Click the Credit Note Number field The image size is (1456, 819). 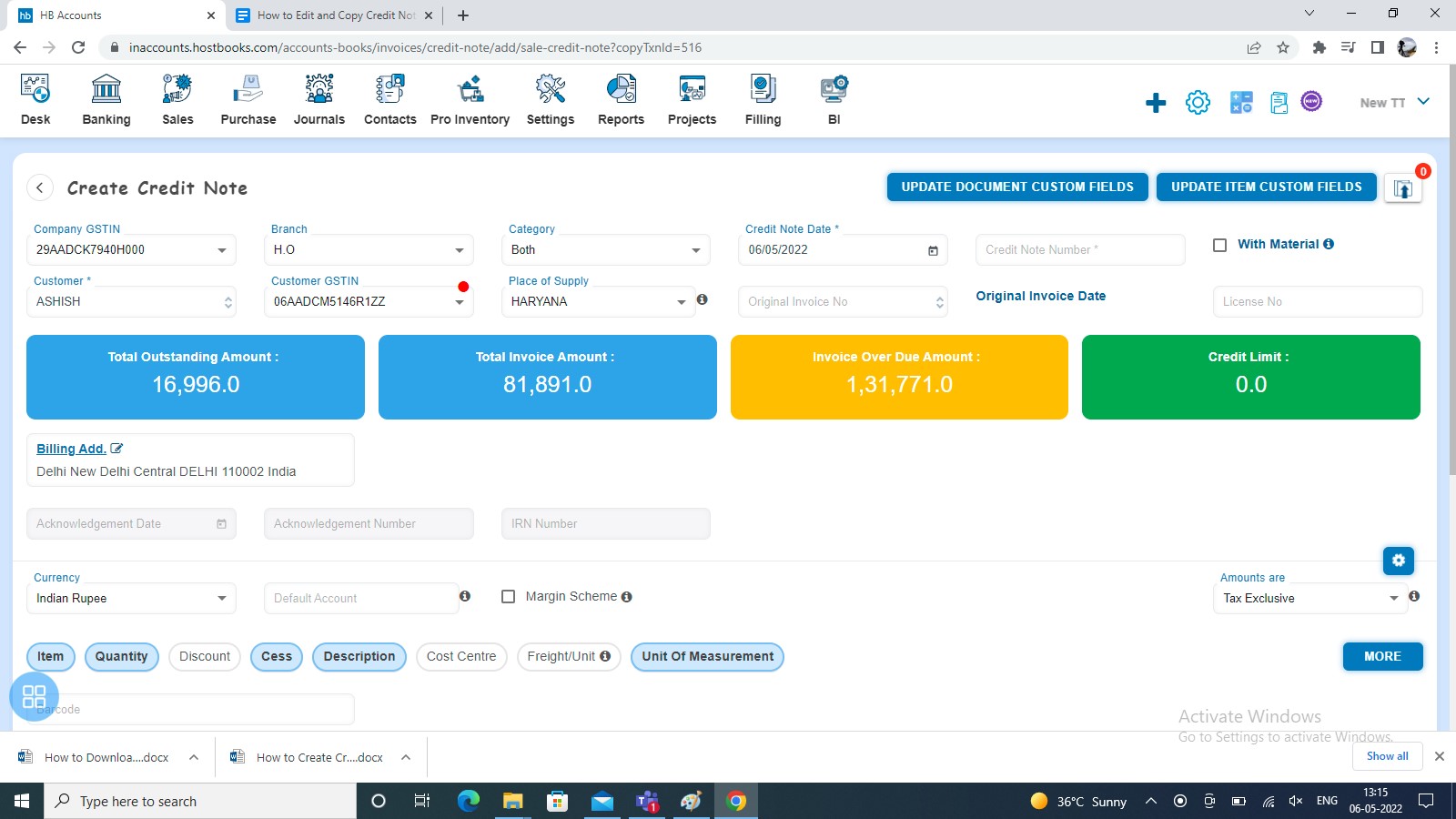[1080, 250]
